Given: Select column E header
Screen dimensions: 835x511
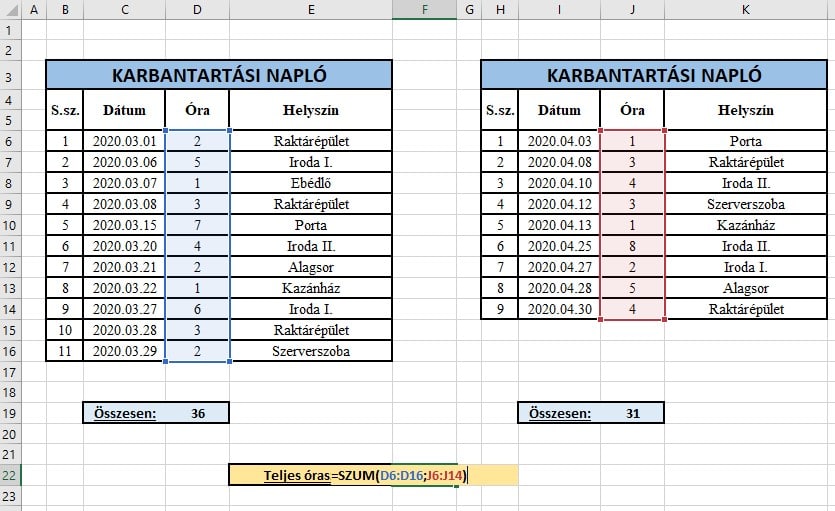Looking at the screenshot, I should coord(311,10).
